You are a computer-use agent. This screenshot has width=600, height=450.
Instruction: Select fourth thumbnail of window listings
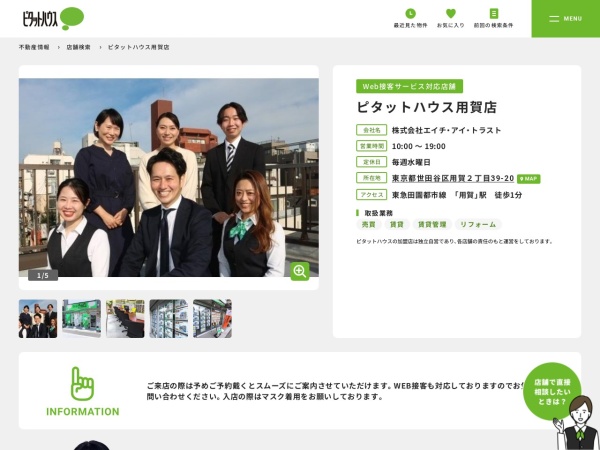[169, 319]
